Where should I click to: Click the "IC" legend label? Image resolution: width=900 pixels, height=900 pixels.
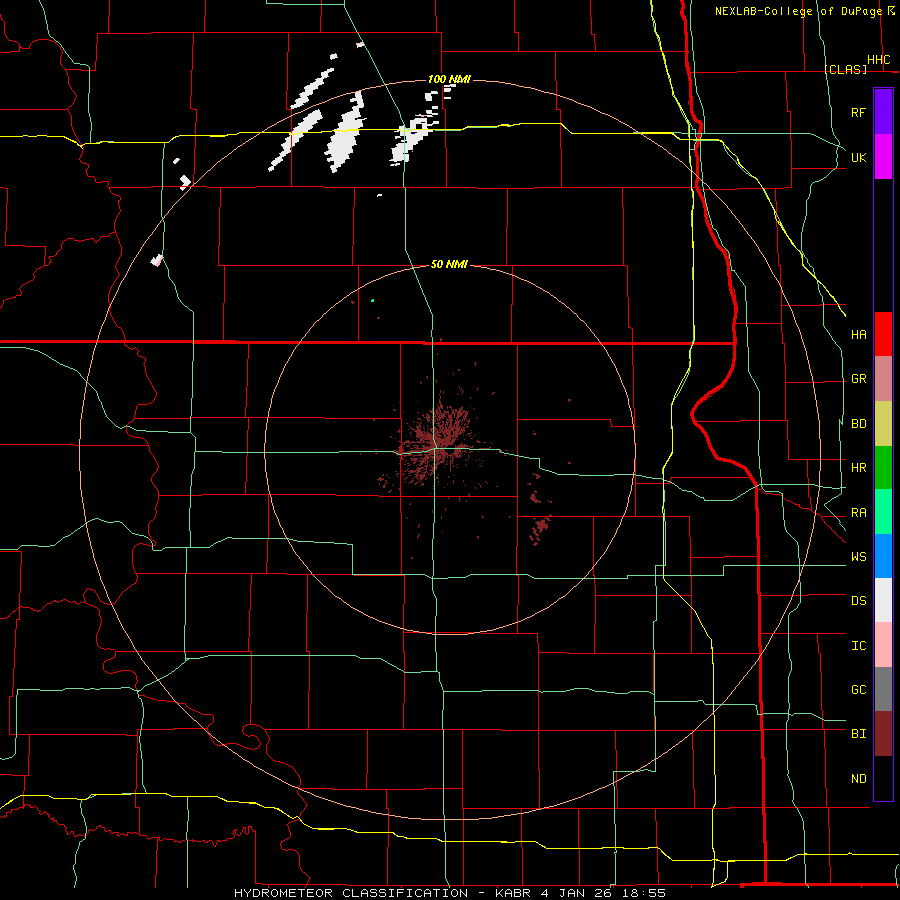click(858, 646)
